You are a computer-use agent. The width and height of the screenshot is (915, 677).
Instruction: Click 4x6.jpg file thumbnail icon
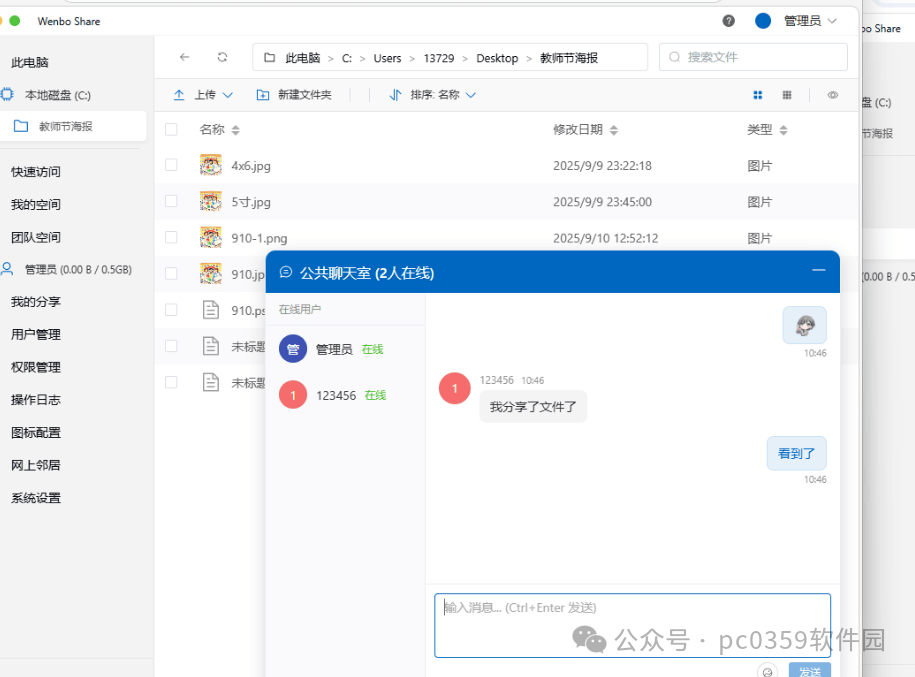click(x=210, y=165)
